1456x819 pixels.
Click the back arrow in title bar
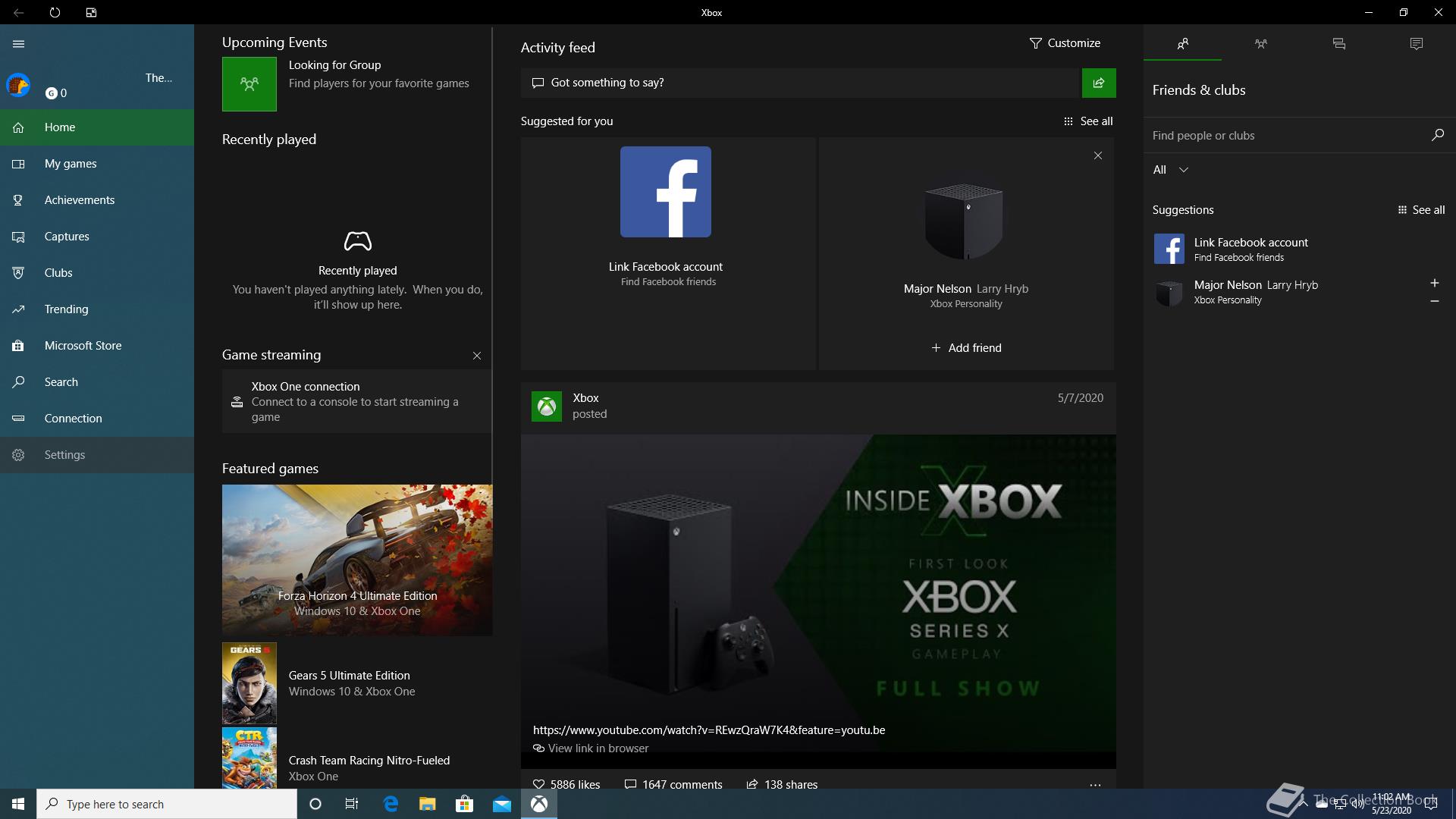point(18,12)
